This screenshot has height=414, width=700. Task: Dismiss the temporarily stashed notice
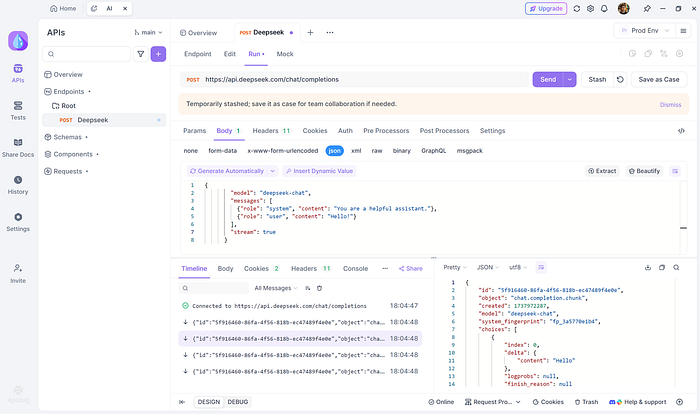[670, 105]
